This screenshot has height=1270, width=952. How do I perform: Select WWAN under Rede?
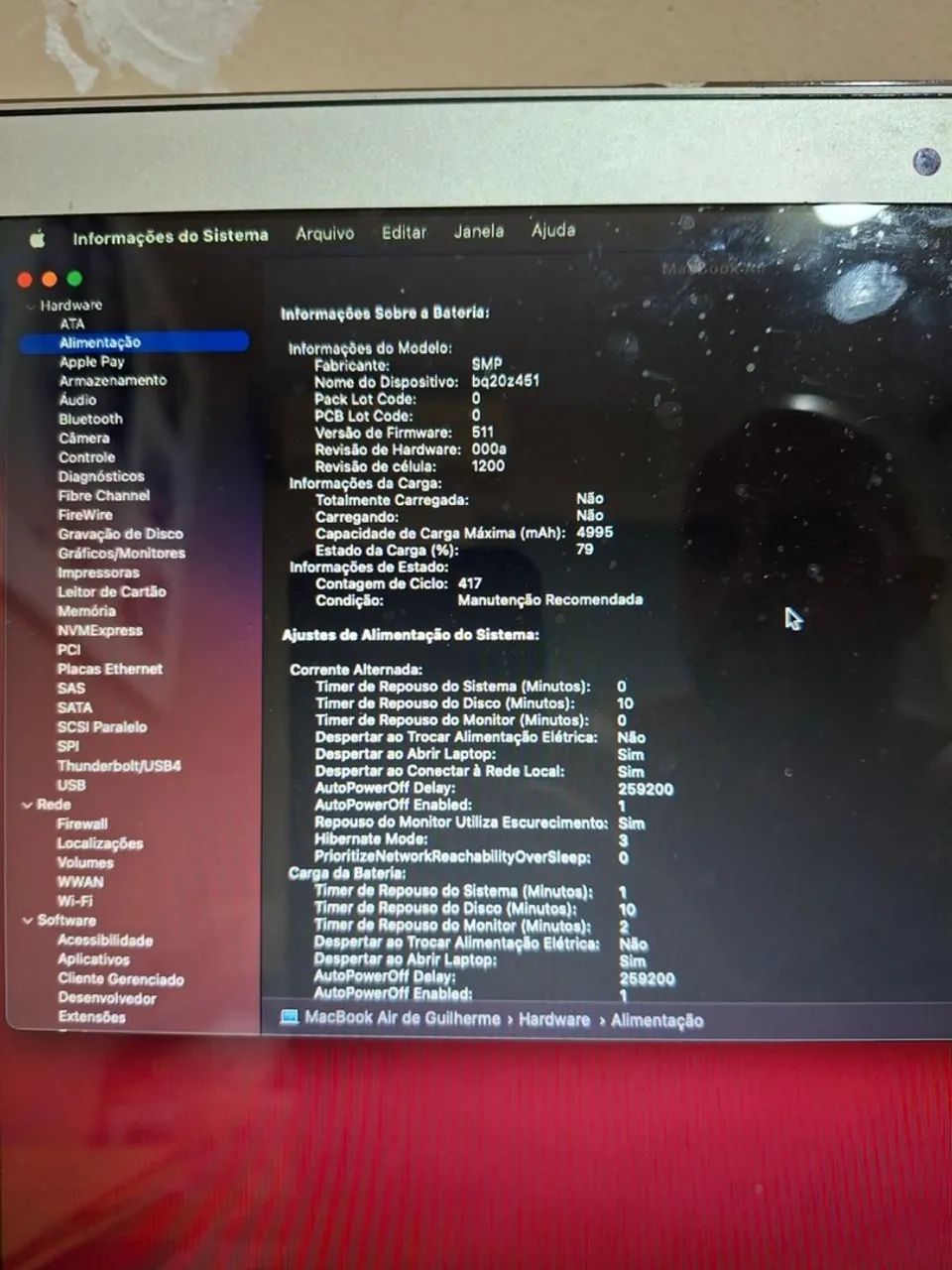pyautogui.click(x=80, y=882)
